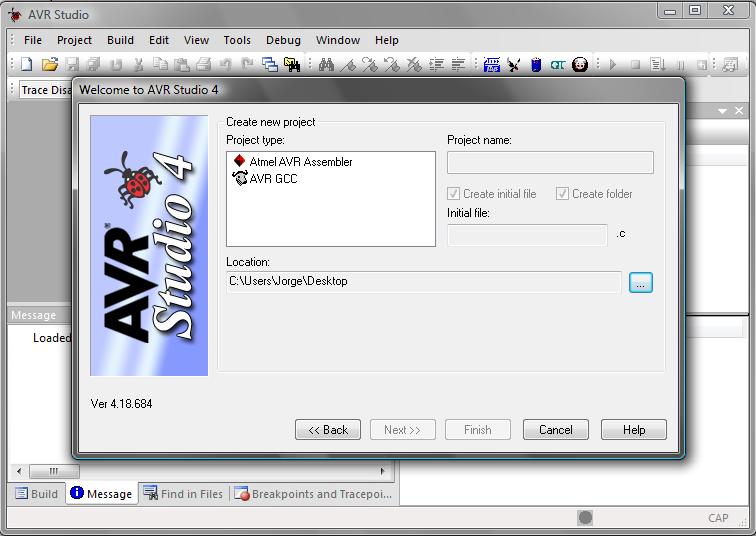Click the Message panel horizontal scrollbar

click(200, 471)
